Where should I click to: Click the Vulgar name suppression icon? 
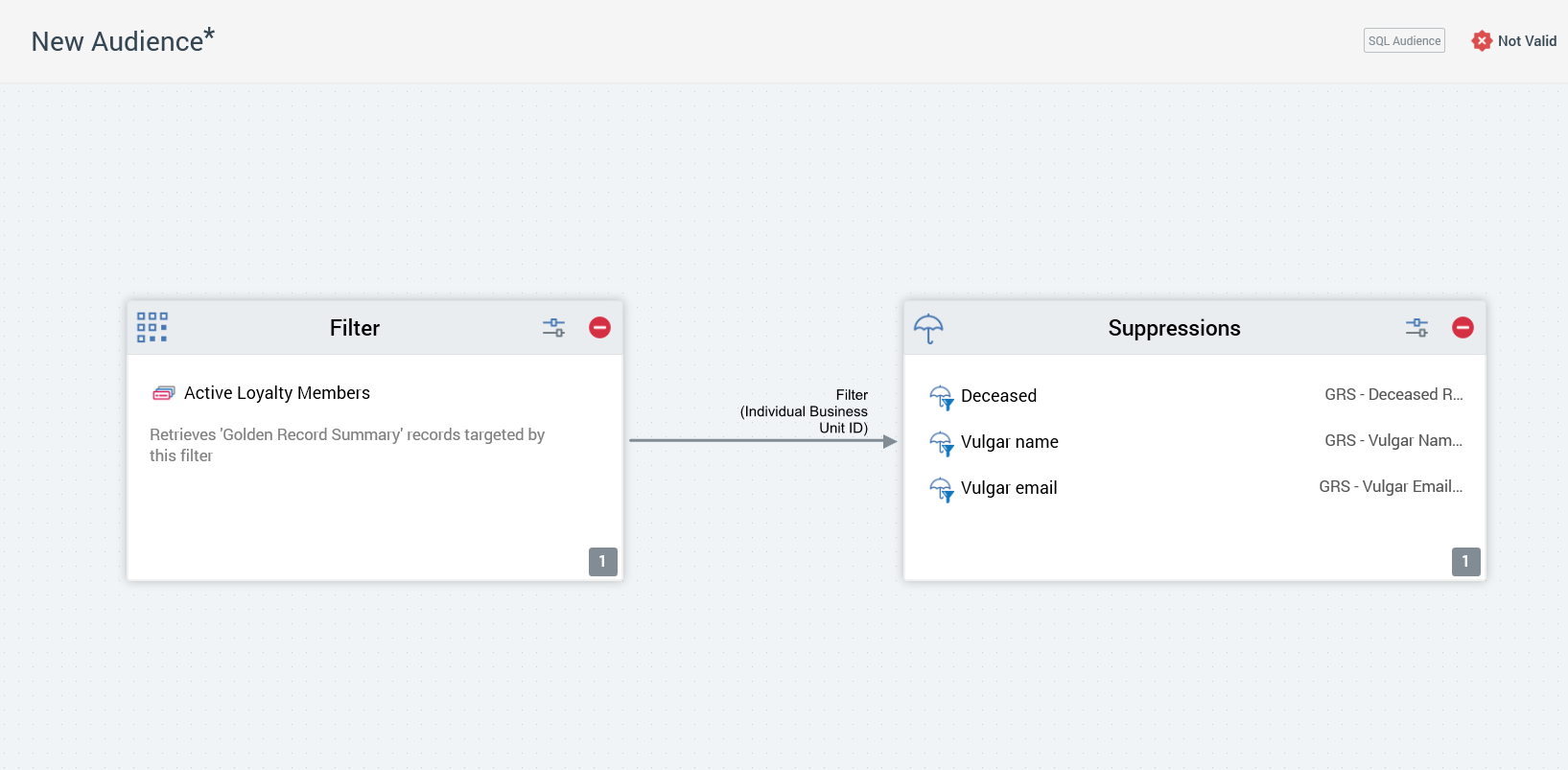click(941, 443)
